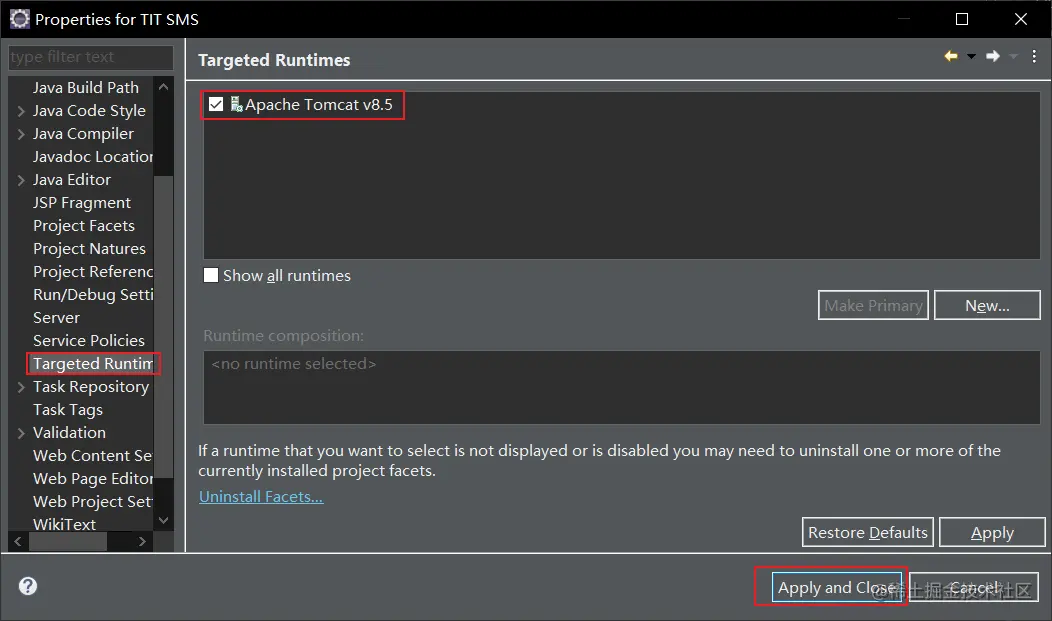Open JSP Fragment settings
The width and height of the screenshot is (1052, 621).
82,203
